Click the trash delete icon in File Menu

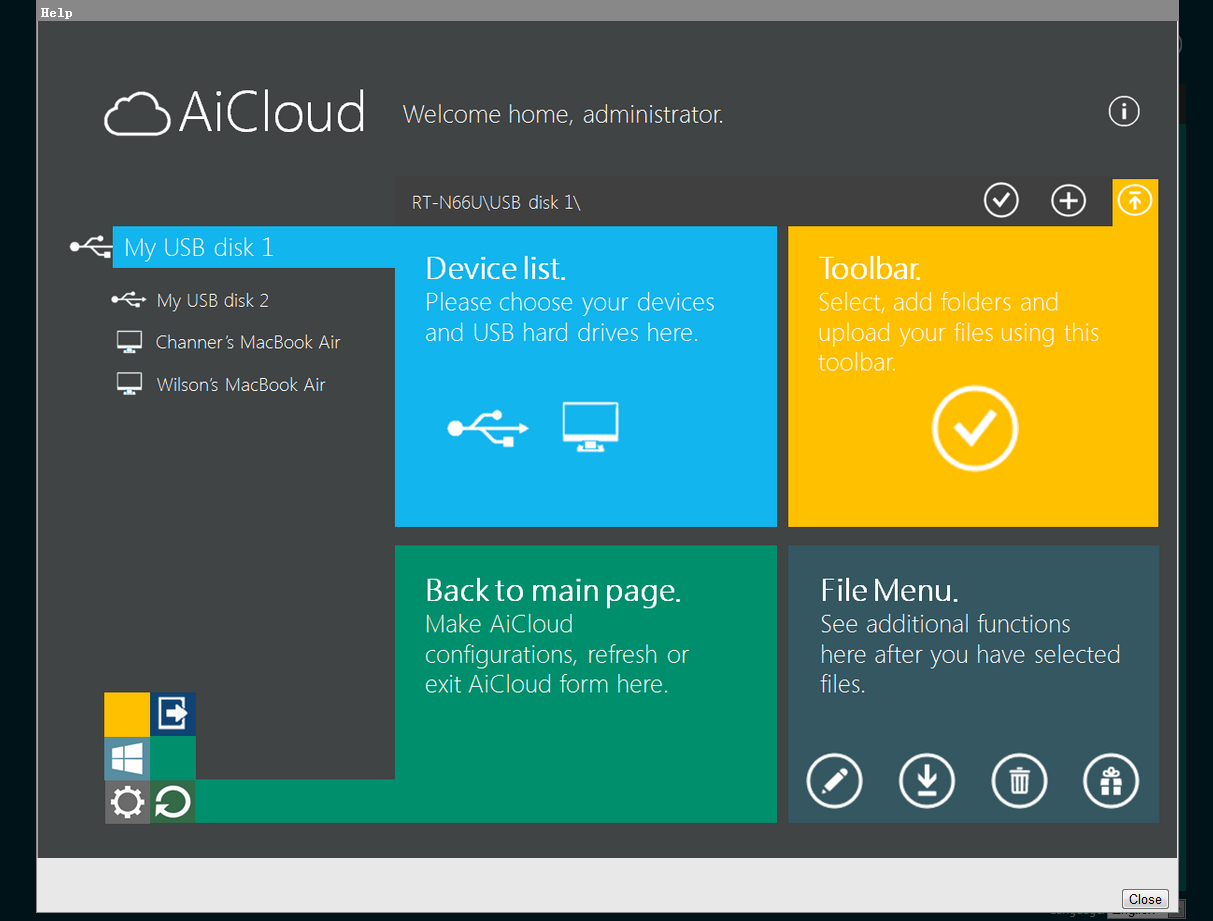point(1019,780)
